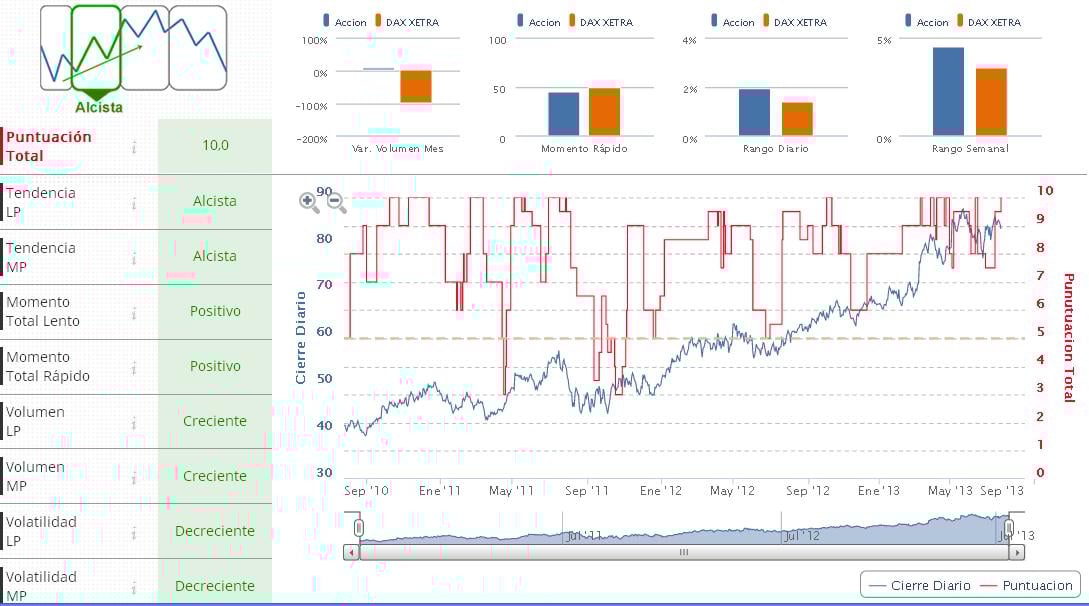Zoom in on the price chart

coord(309,202)
